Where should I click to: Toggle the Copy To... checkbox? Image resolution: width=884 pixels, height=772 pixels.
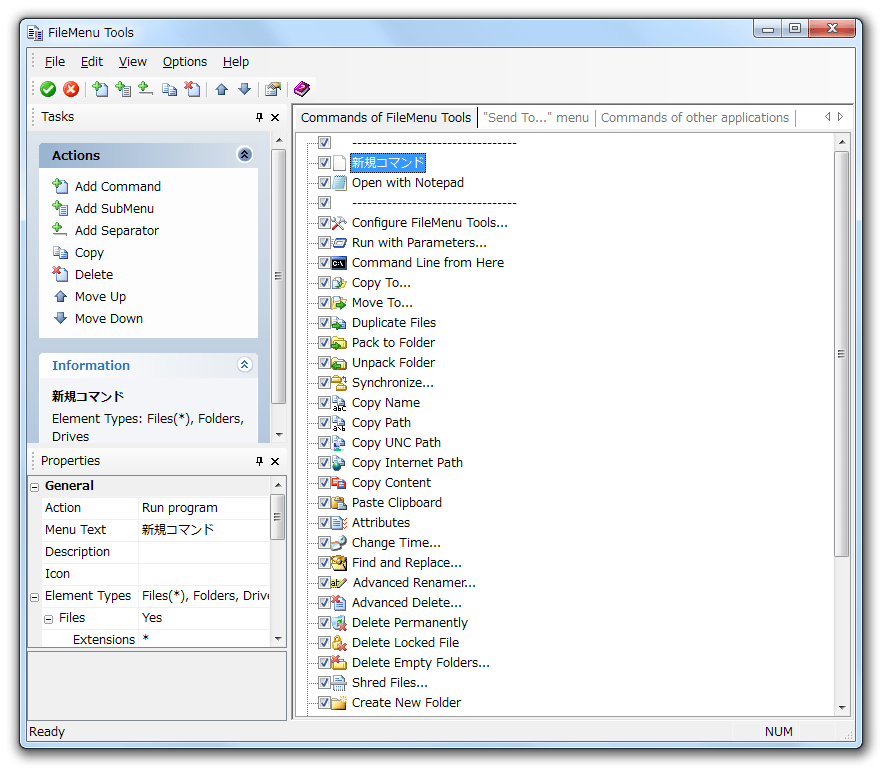pos(324,283)
